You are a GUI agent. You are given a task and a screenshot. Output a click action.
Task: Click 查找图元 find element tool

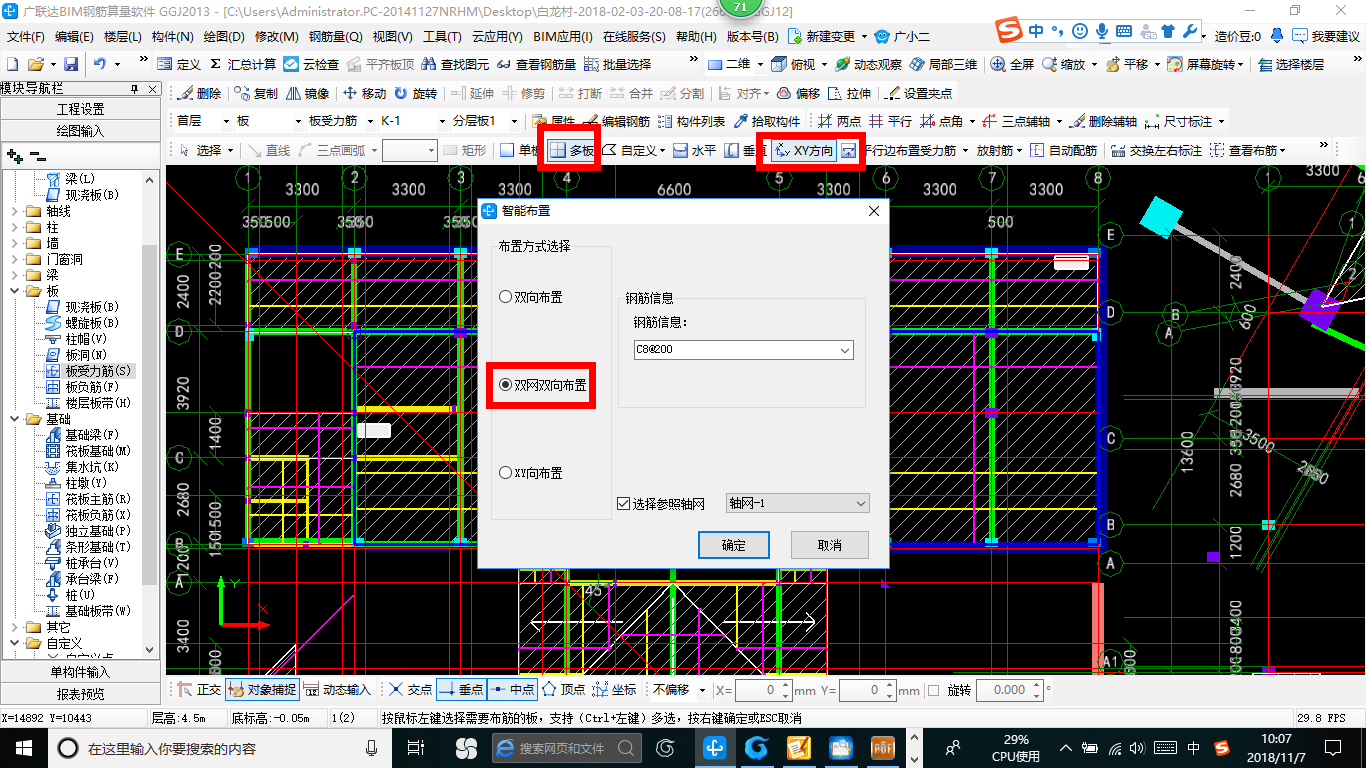tap(455, 64)
